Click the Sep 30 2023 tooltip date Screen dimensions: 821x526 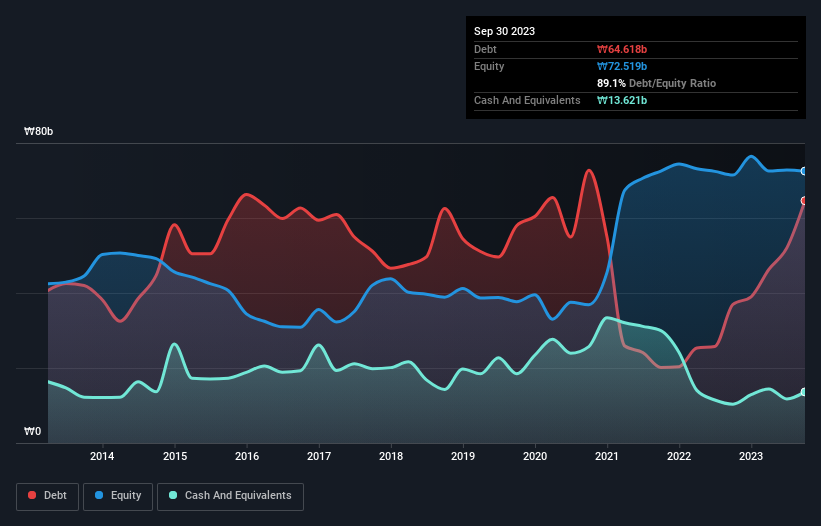(x=504, y=31)
